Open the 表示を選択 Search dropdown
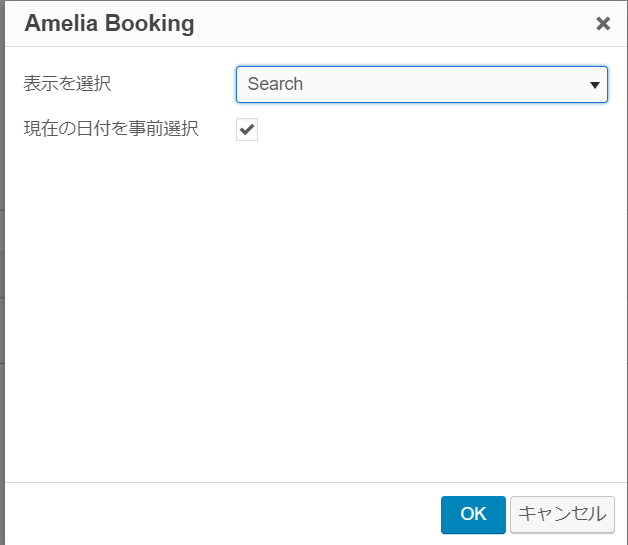 click(422, 84)
